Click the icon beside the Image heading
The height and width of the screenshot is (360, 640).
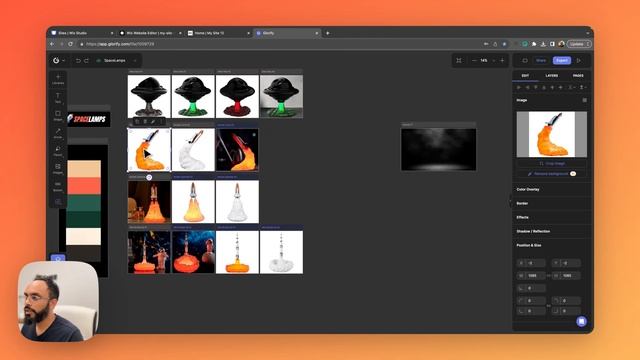click(x=584, y=100)
